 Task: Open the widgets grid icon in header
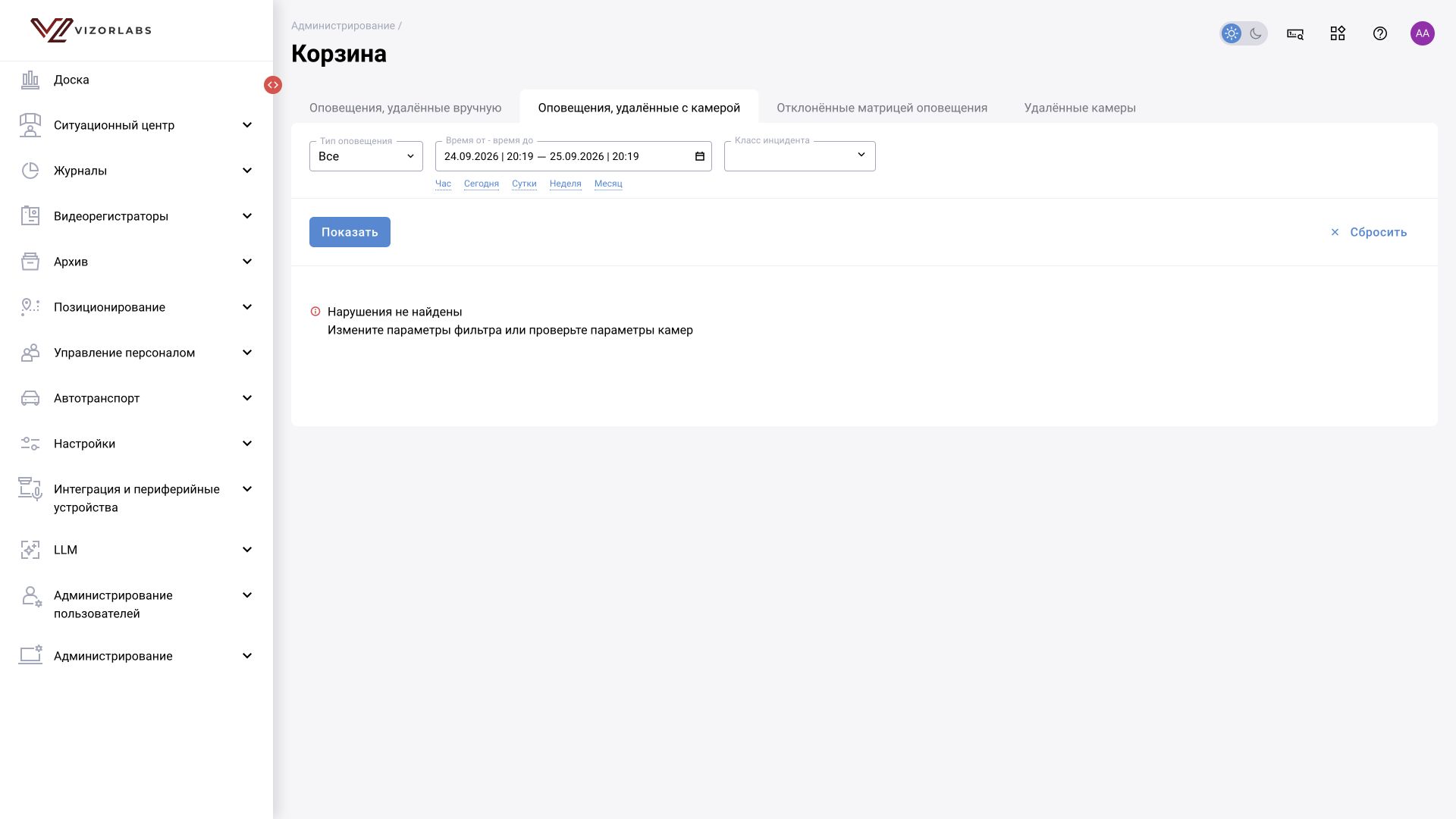coord(1338,33)
